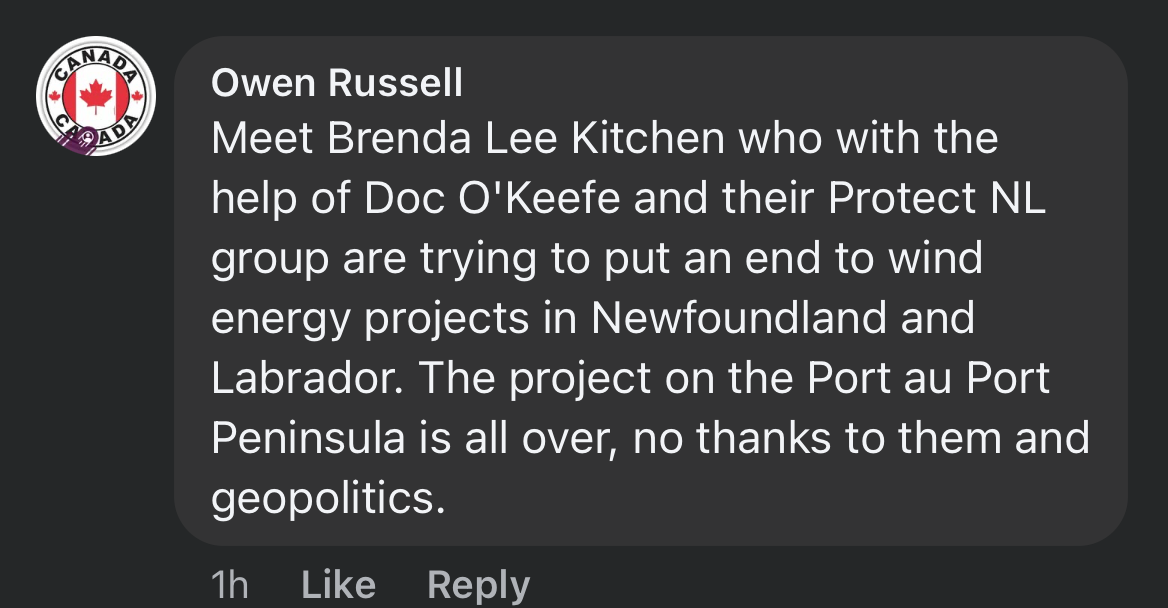Viewport: 1168px width, 608px height.
Task: Open the Canada flag profile picture
Action: [x=96, y=96]
